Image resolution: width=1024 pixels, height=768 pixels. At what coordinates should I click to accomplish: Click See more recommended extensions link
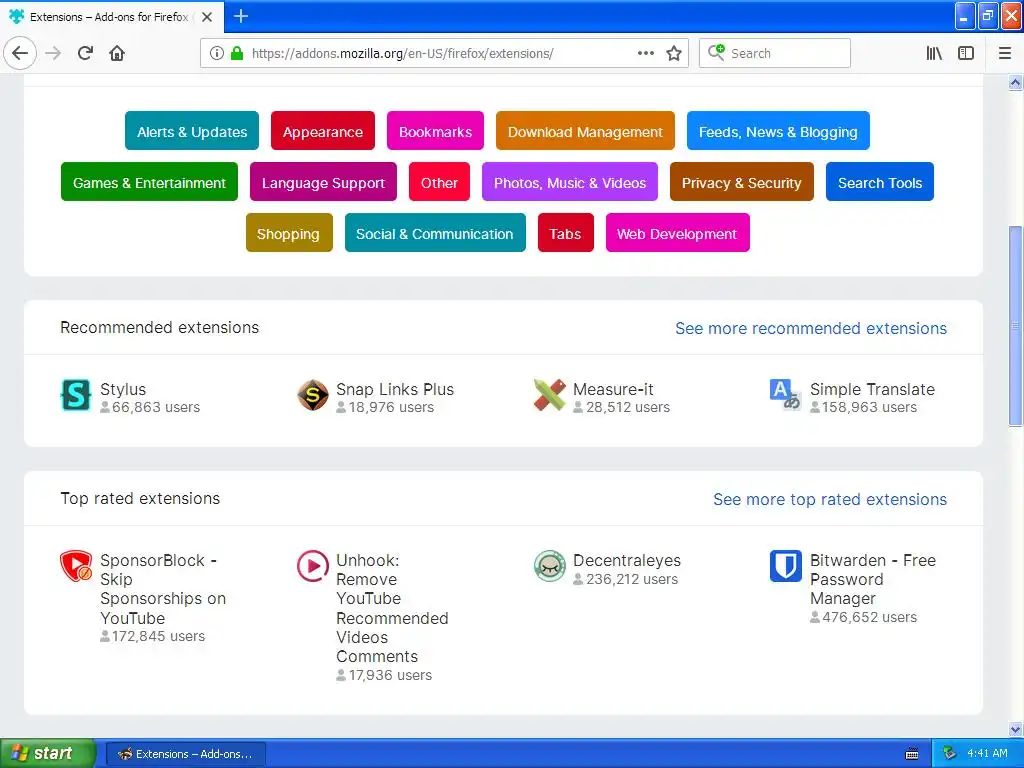[810, 328]
